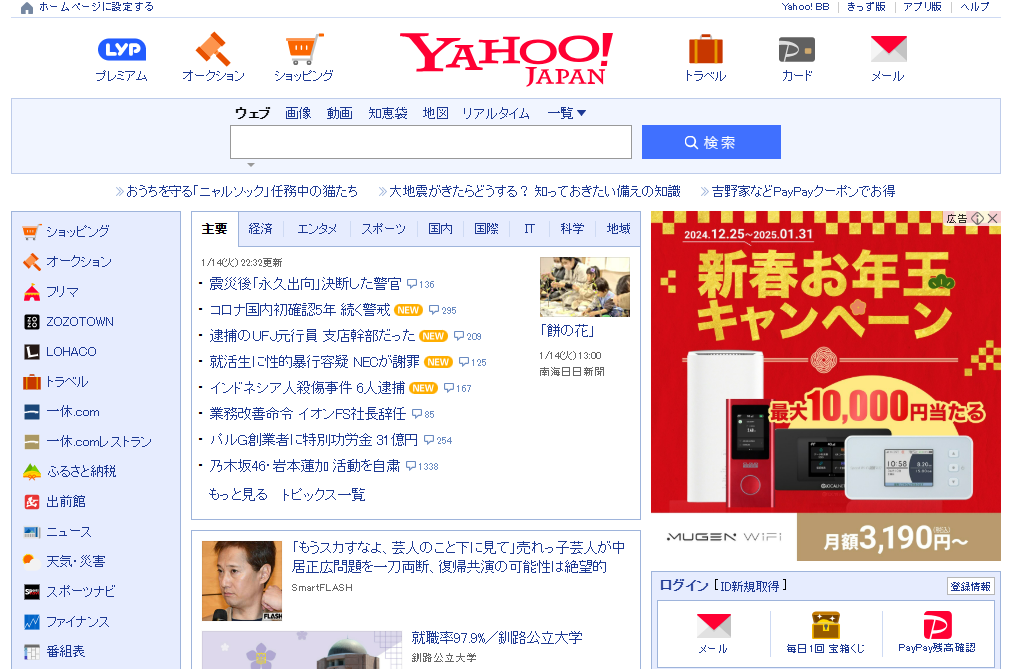
Task: Open the ID新規取得 link
Action: (x=750, y=586)
